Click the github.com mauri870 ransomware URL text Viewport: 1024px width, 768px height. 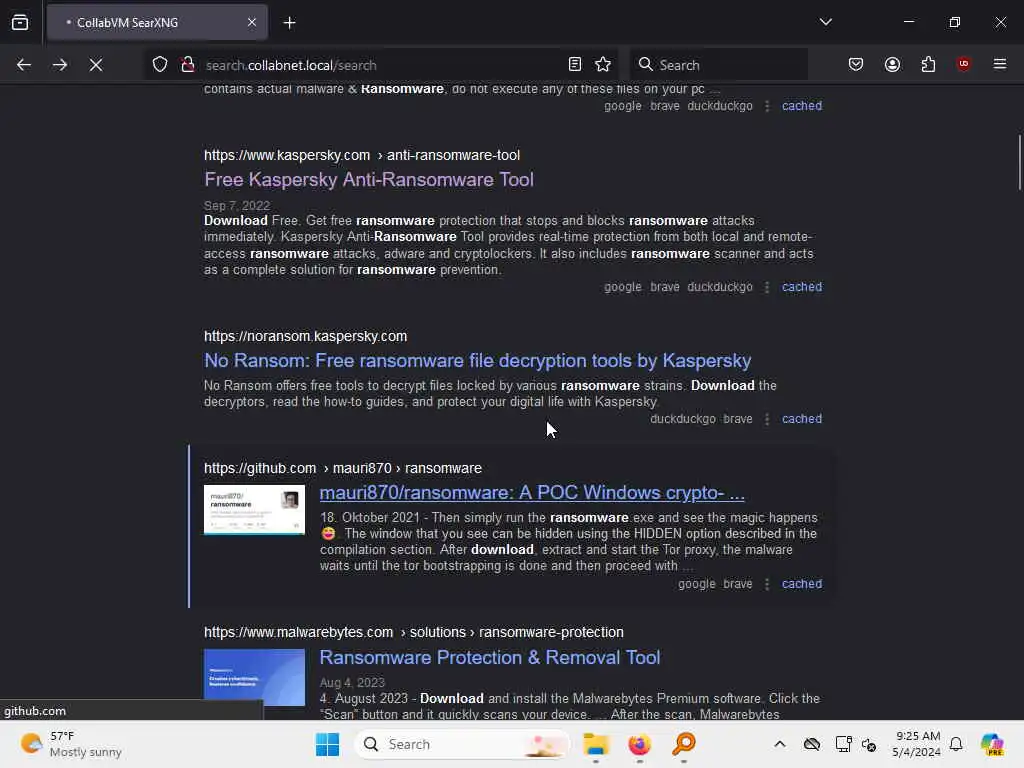coord(343,468)
